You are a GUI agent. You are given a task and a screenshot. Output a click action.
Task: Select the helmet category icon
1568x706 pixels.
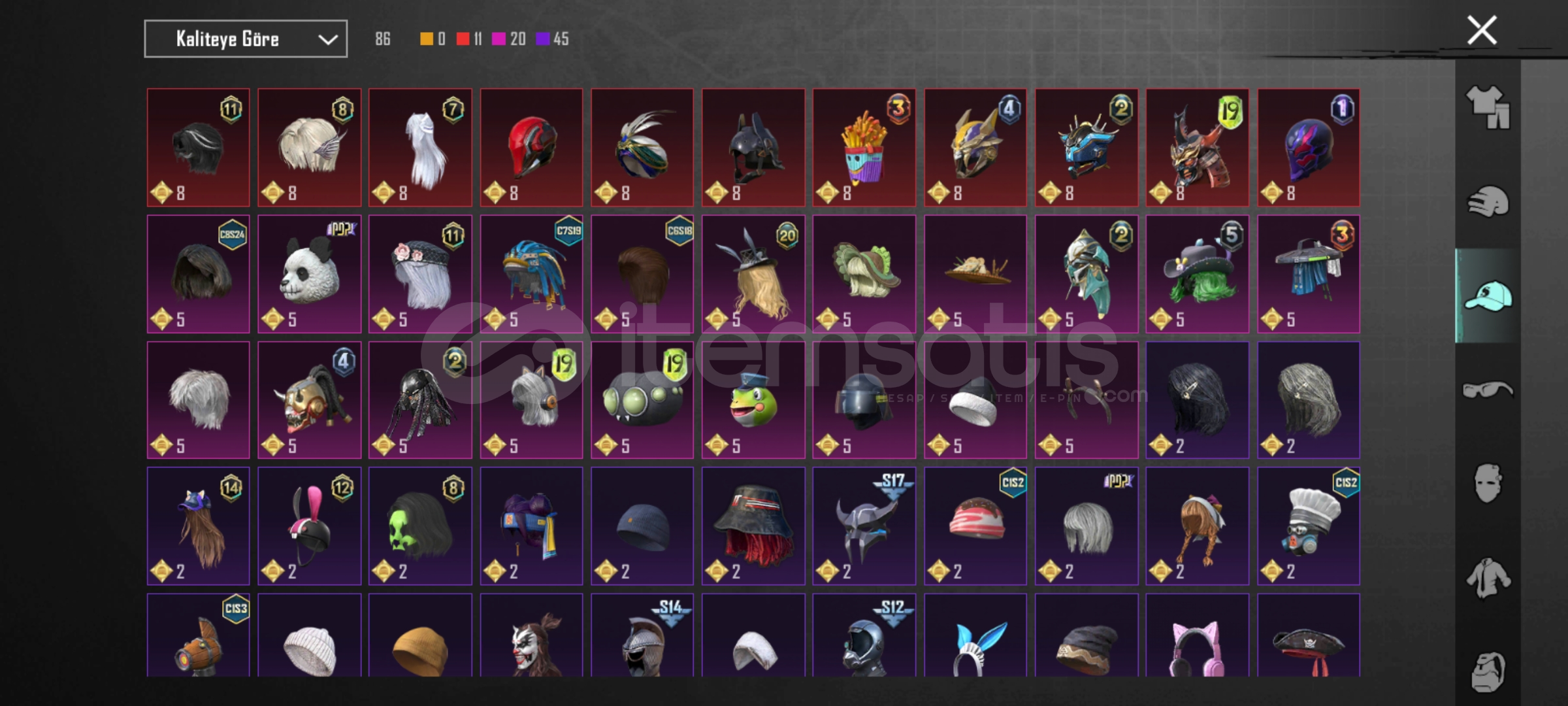1488,201
